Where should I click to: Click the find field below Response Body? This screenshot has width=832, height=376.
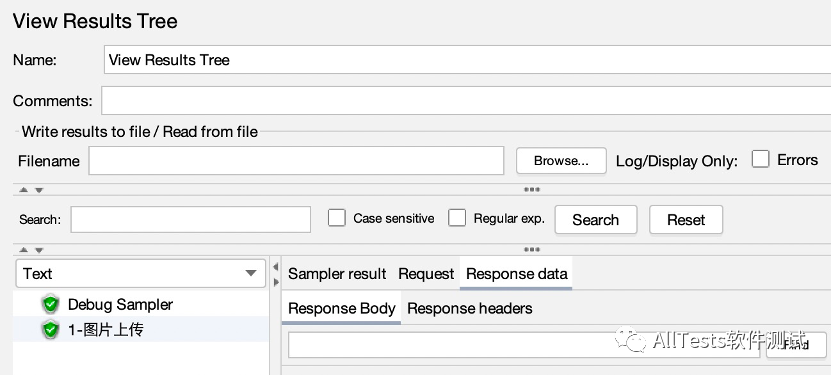[x=524, y=345]
